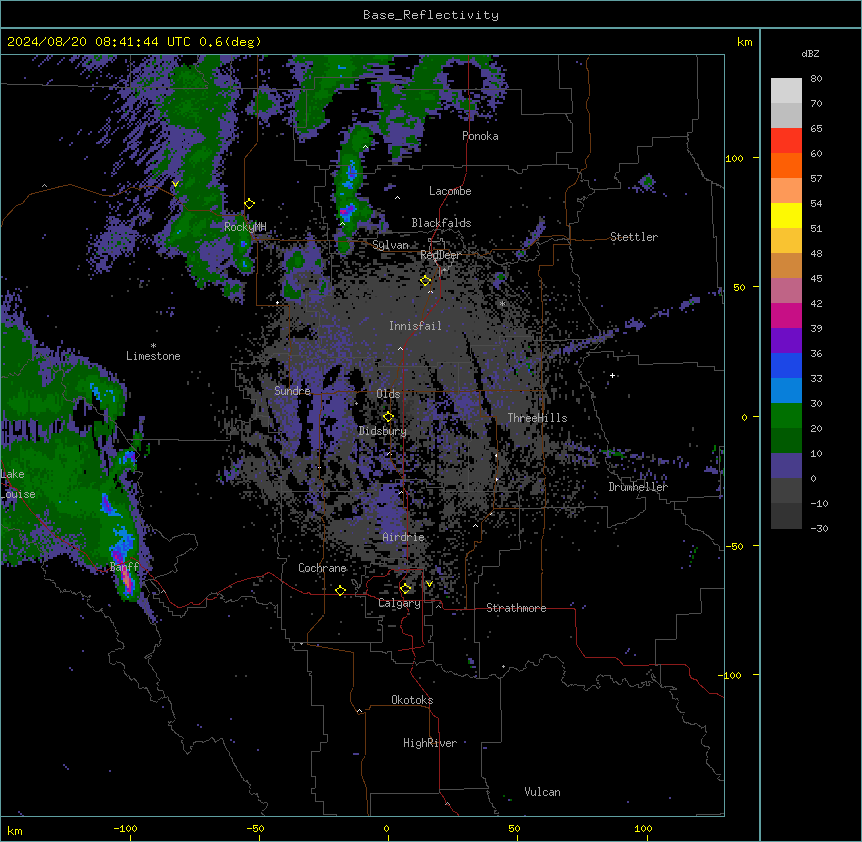Click the yellow diamond marker near RockyMH
This screenshot has height=842, width=862.
click(x=250, y=204)
